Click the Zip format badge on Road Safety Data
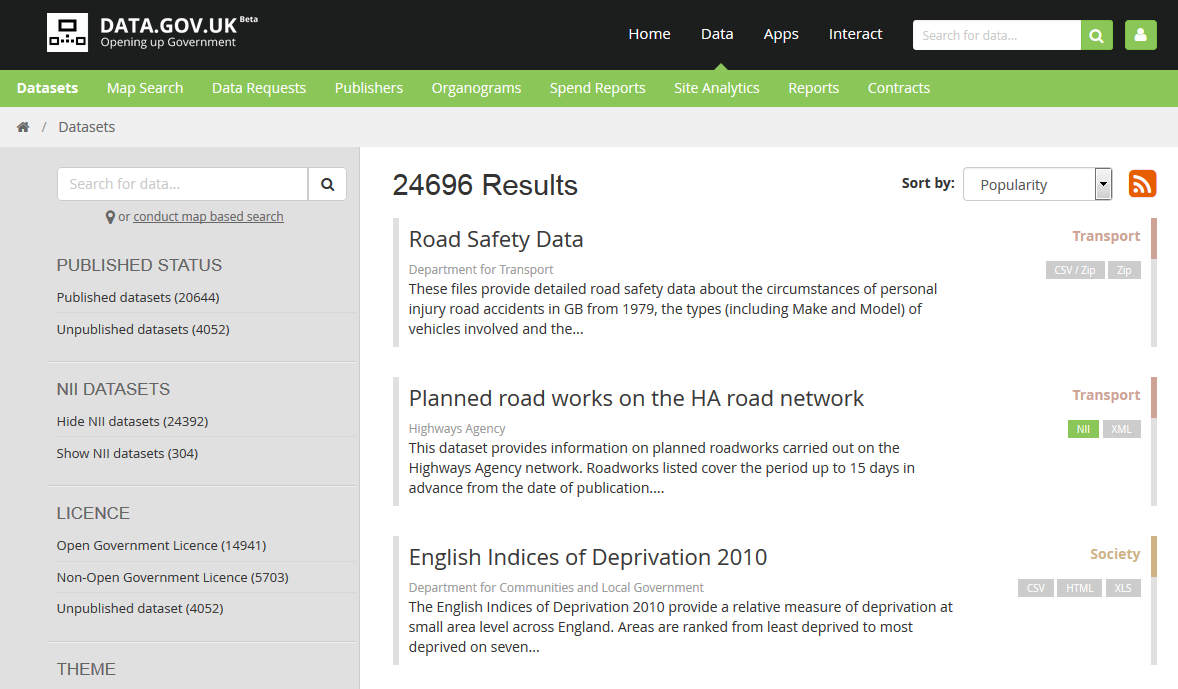This screenshot has height=689, width=1178. click(1124, 270)
